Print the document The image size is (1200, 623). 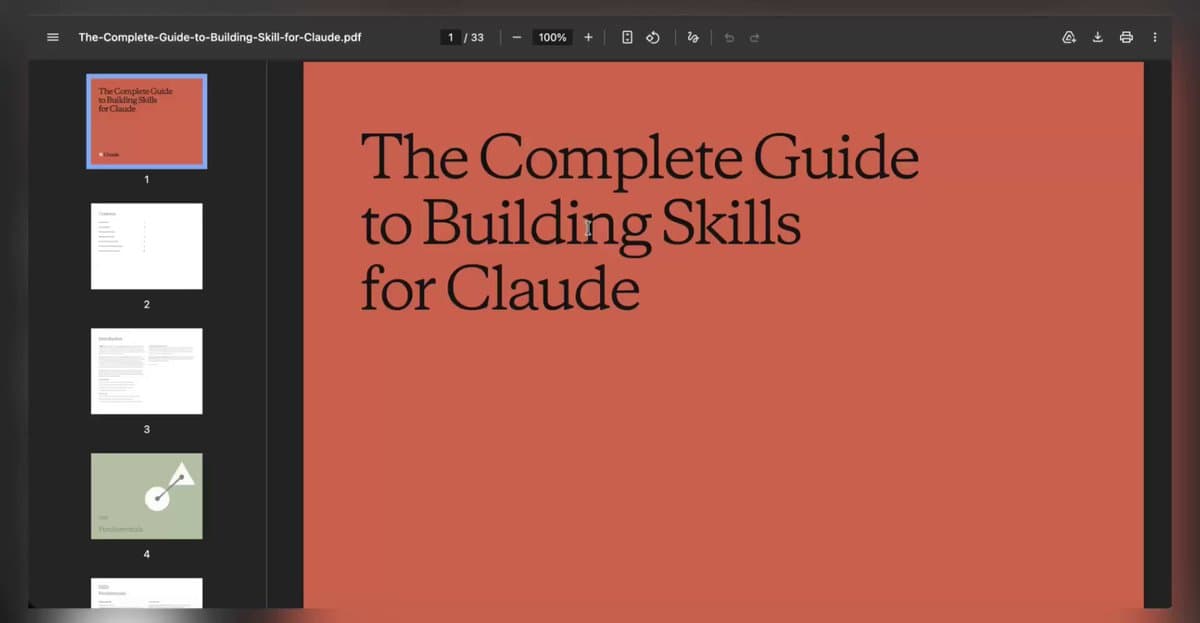(x=1126, y=37)
